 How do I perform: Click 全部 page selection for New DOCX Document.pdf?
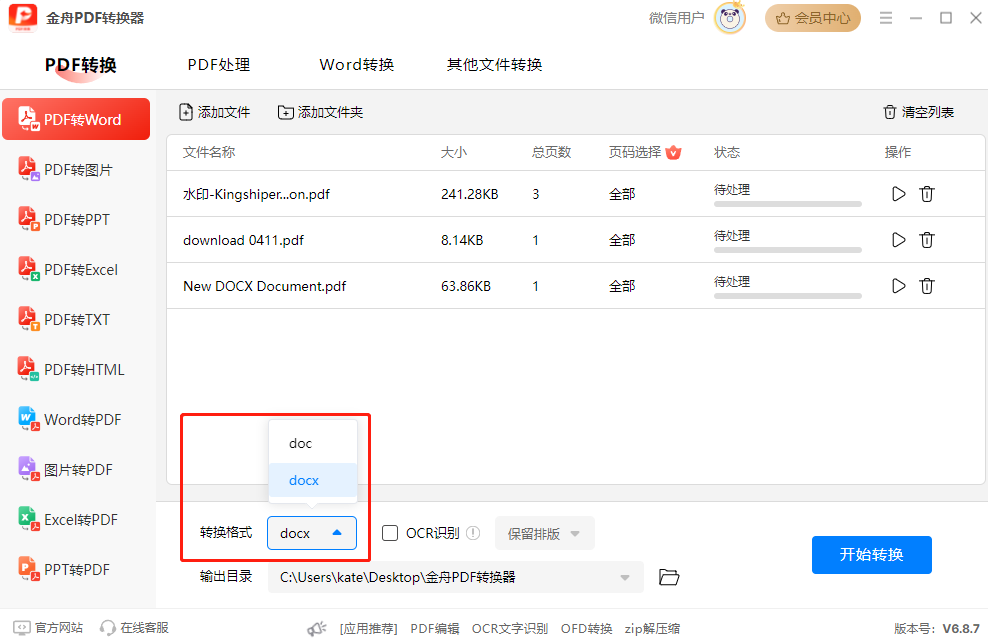(622, 286)
